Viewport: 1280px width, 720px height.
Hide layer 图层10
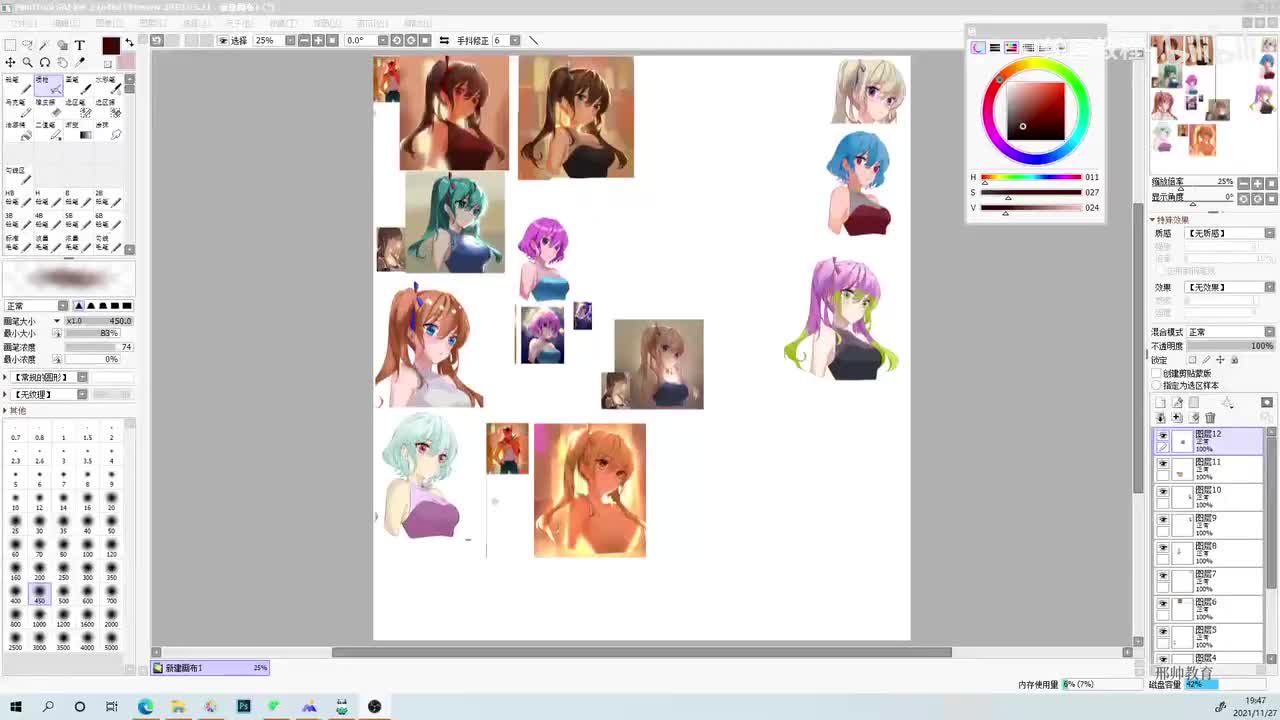click(1162, 492)
